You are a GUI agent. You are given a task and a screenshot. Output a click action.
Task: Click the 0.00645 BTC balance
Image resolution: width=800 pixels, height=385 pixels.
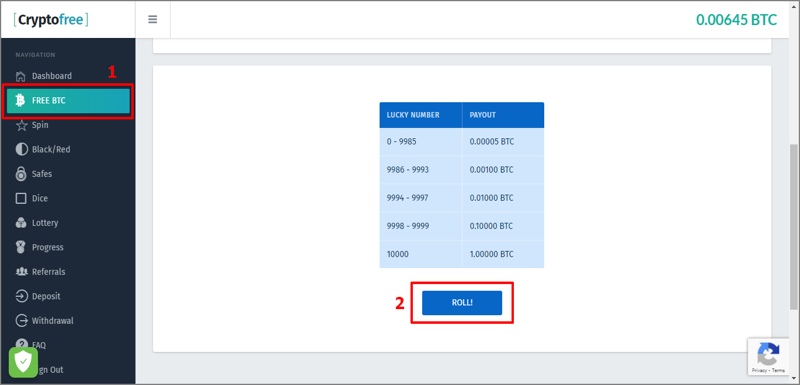click(x=736, y=19)
